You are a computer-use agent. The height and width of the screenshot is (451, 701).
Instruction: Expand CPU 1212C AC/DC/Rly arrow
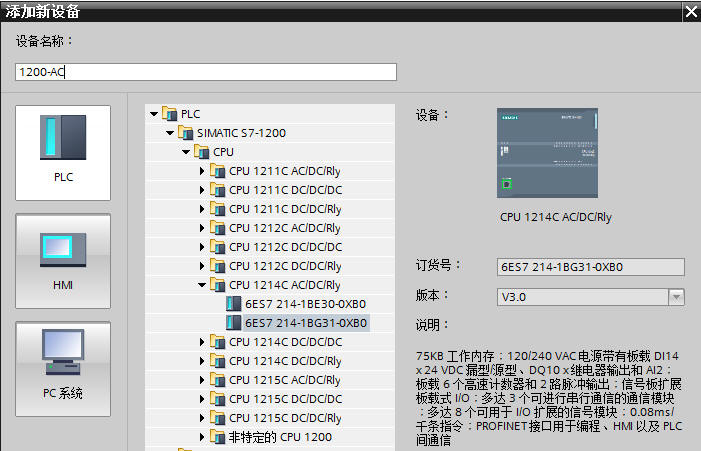pos(202,228)
